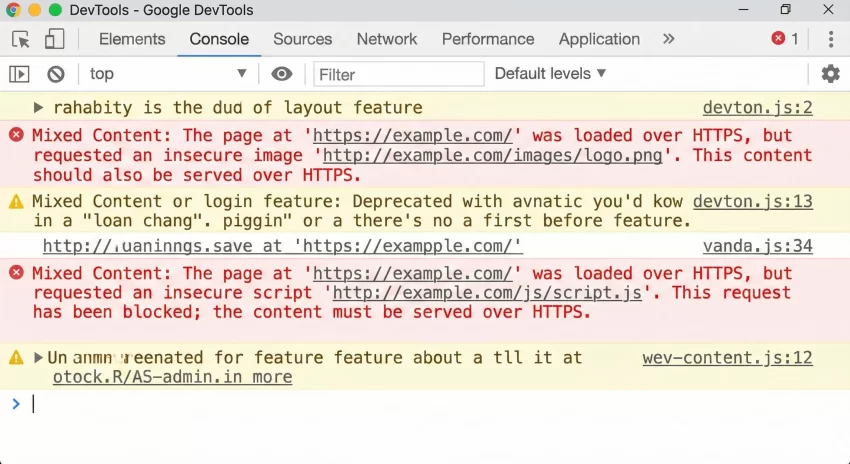Open source link wev-content.js:12
This screenshot has height=464, width=850.
pos(727,358)
